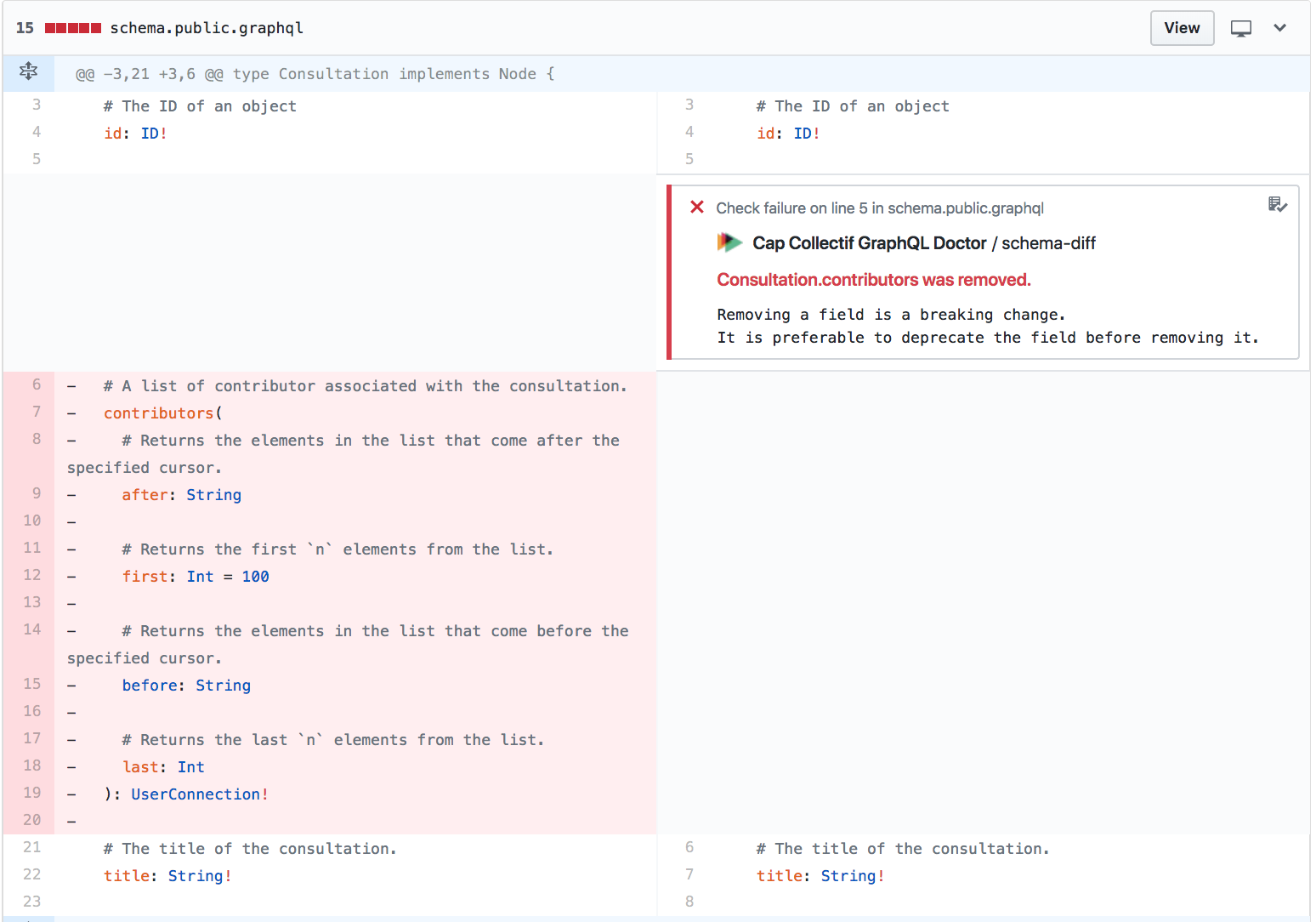
Task: Click the Consultation.contributors was removed message
Action: coord(874,279)
